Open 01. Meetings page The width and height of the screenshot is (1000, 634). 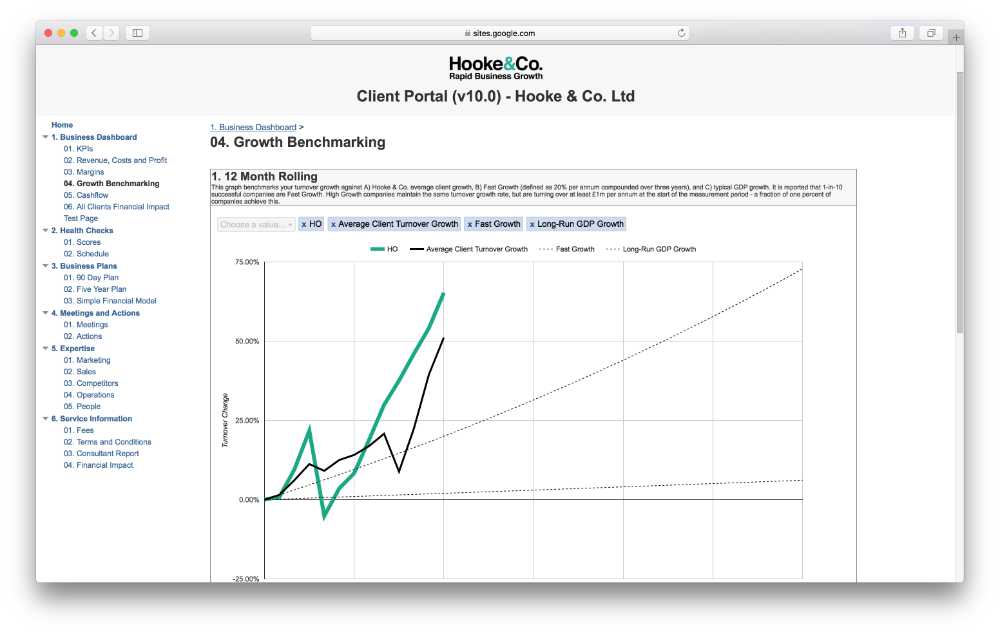[x=85, y=325]
